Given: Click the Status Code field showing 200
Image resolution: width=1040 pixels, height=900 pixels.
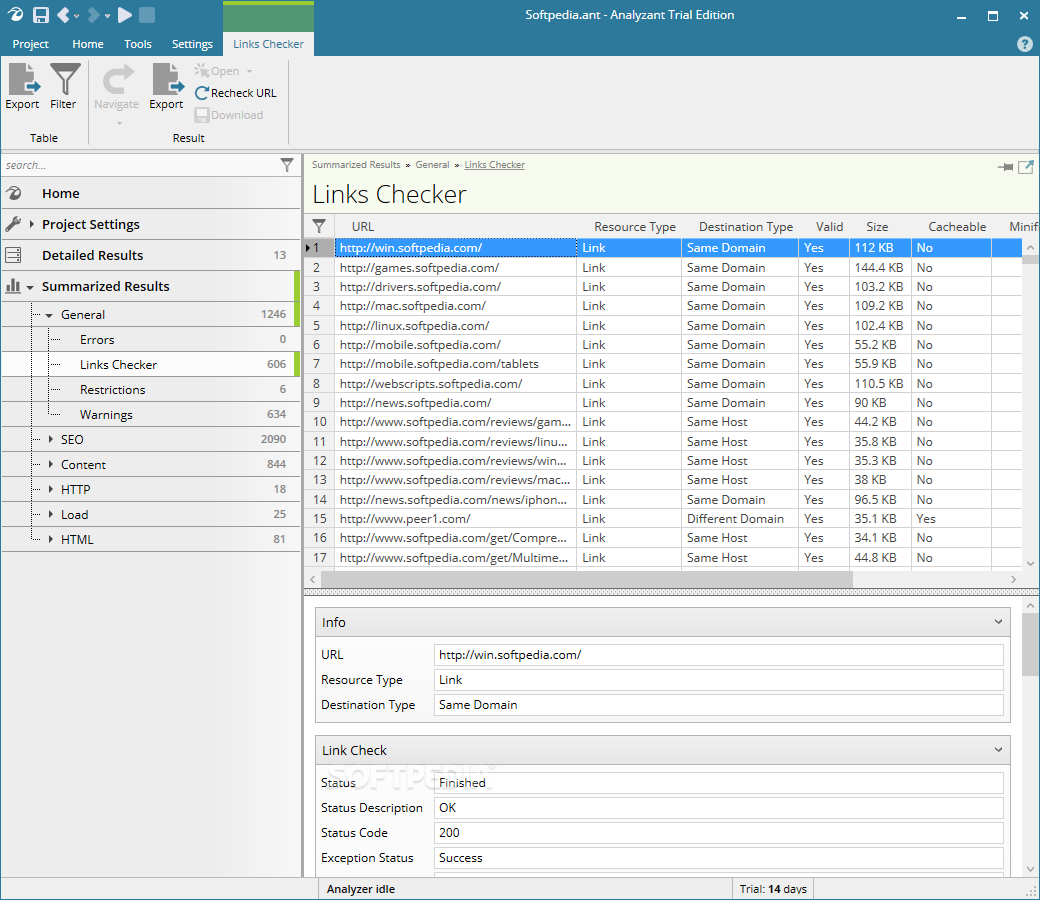Looking at the screenshot, I should click(x=718, y=832).
